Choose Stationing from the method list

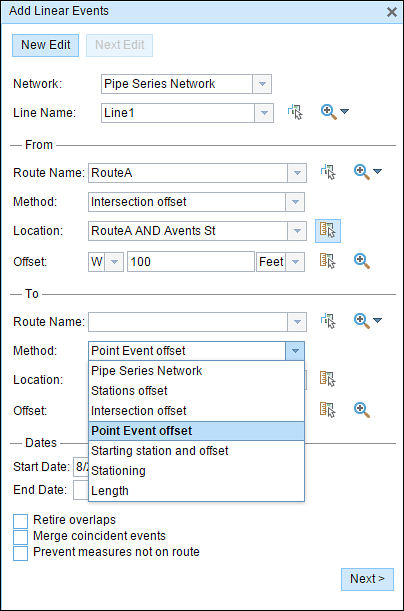(196, 471)
